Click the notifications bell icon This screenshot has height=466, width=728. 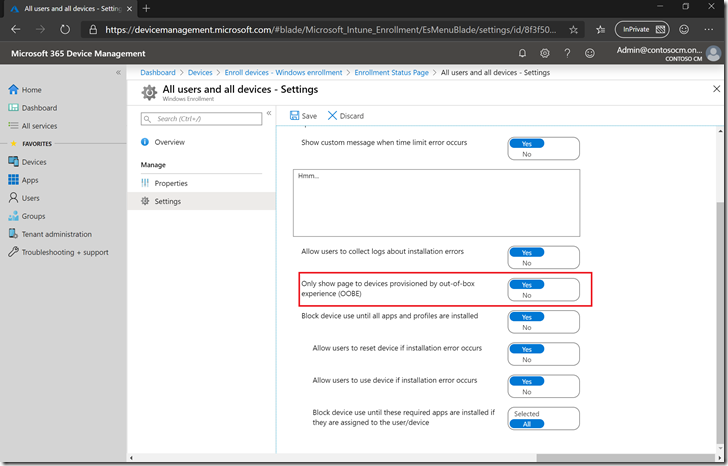coord(522,53)
